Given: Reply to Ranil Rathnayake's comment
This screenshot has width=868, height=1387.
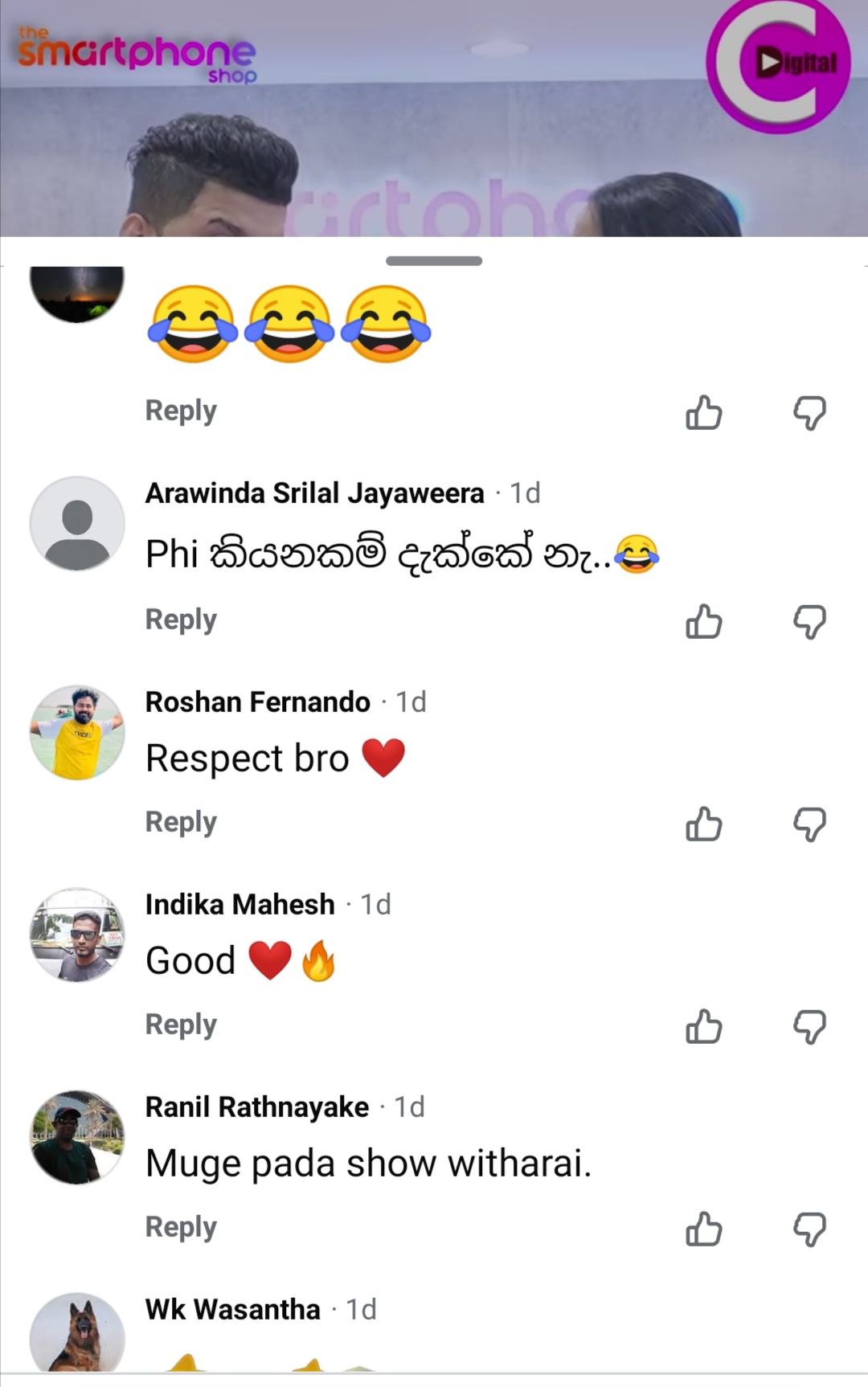Looking at the screenshot, I should (181, 1227).
